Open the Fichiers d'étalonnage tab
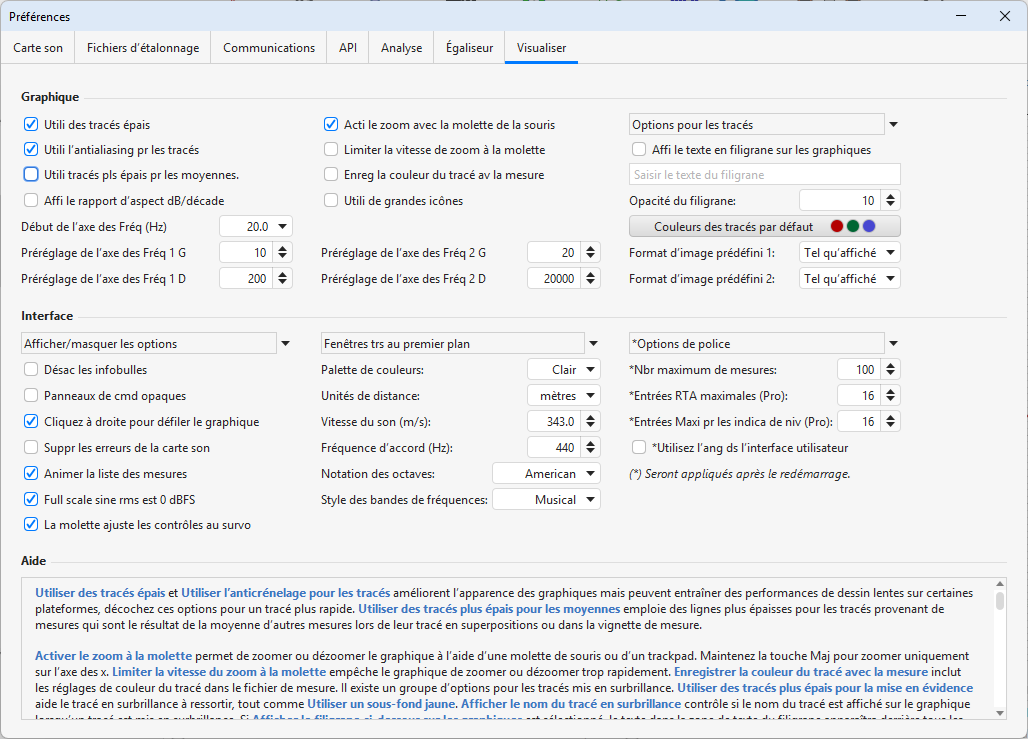The height and width of the screenshot is (739, 1028). click(143, 48)
